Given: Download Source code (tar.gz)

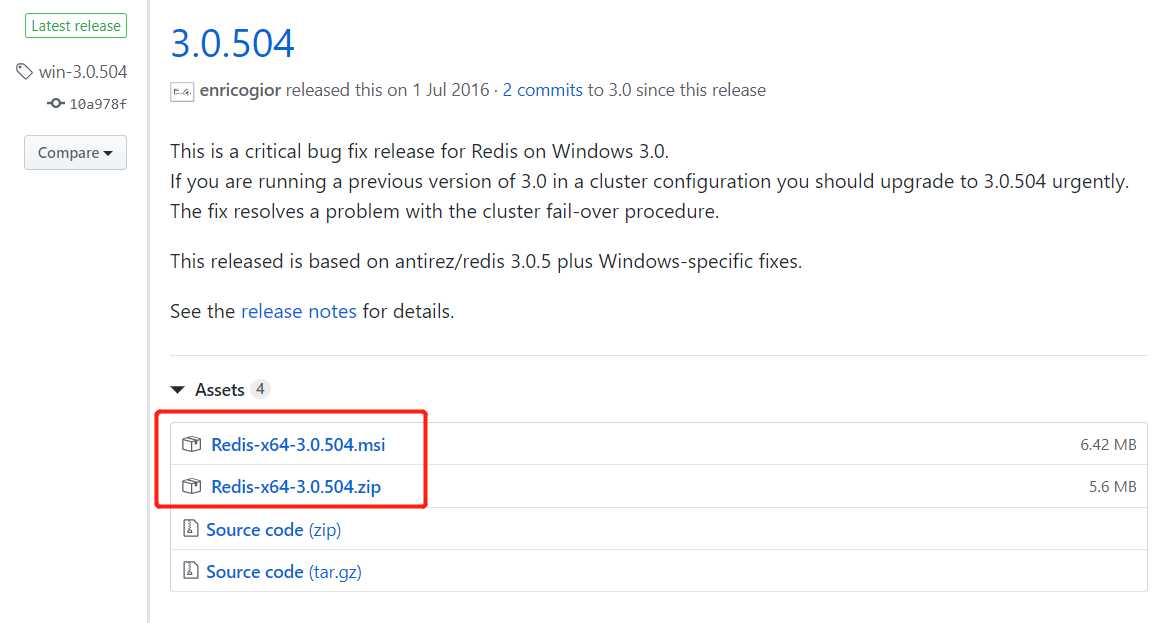Looking at the screenshot, I should 284,571.
